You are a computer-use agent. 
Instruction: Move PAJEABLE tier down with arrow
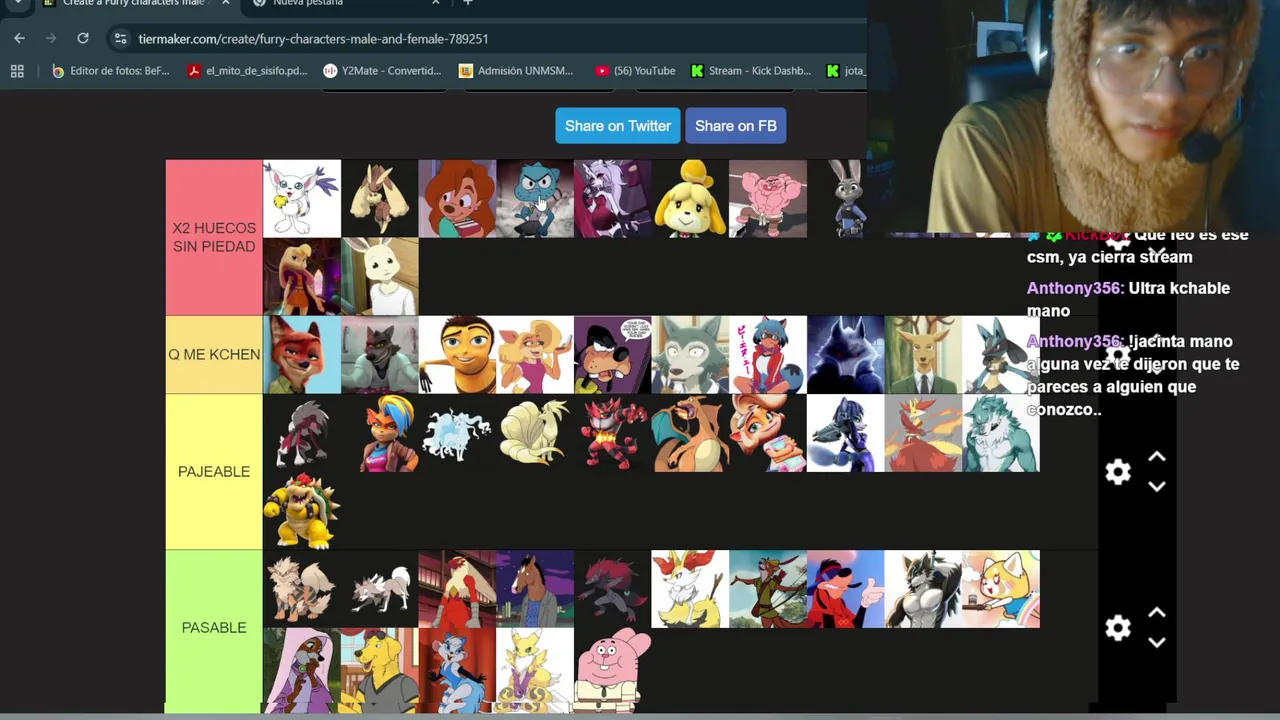tap(1157, 486)
